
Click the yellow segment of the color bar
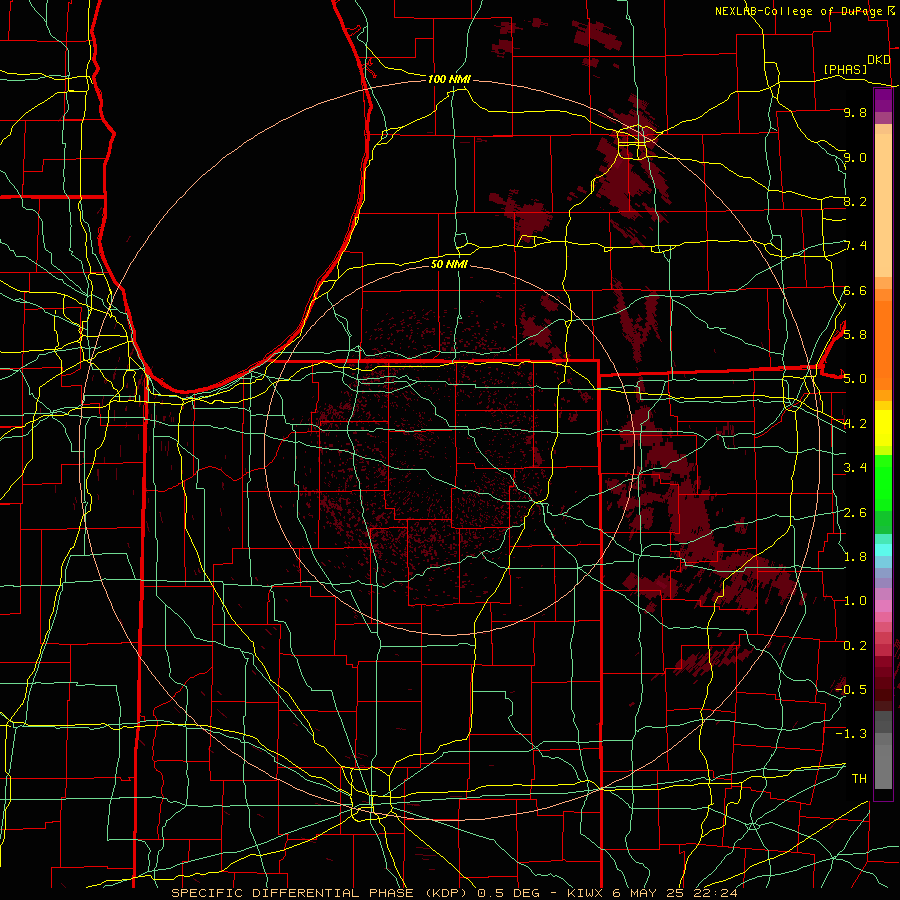pos(883,428)
